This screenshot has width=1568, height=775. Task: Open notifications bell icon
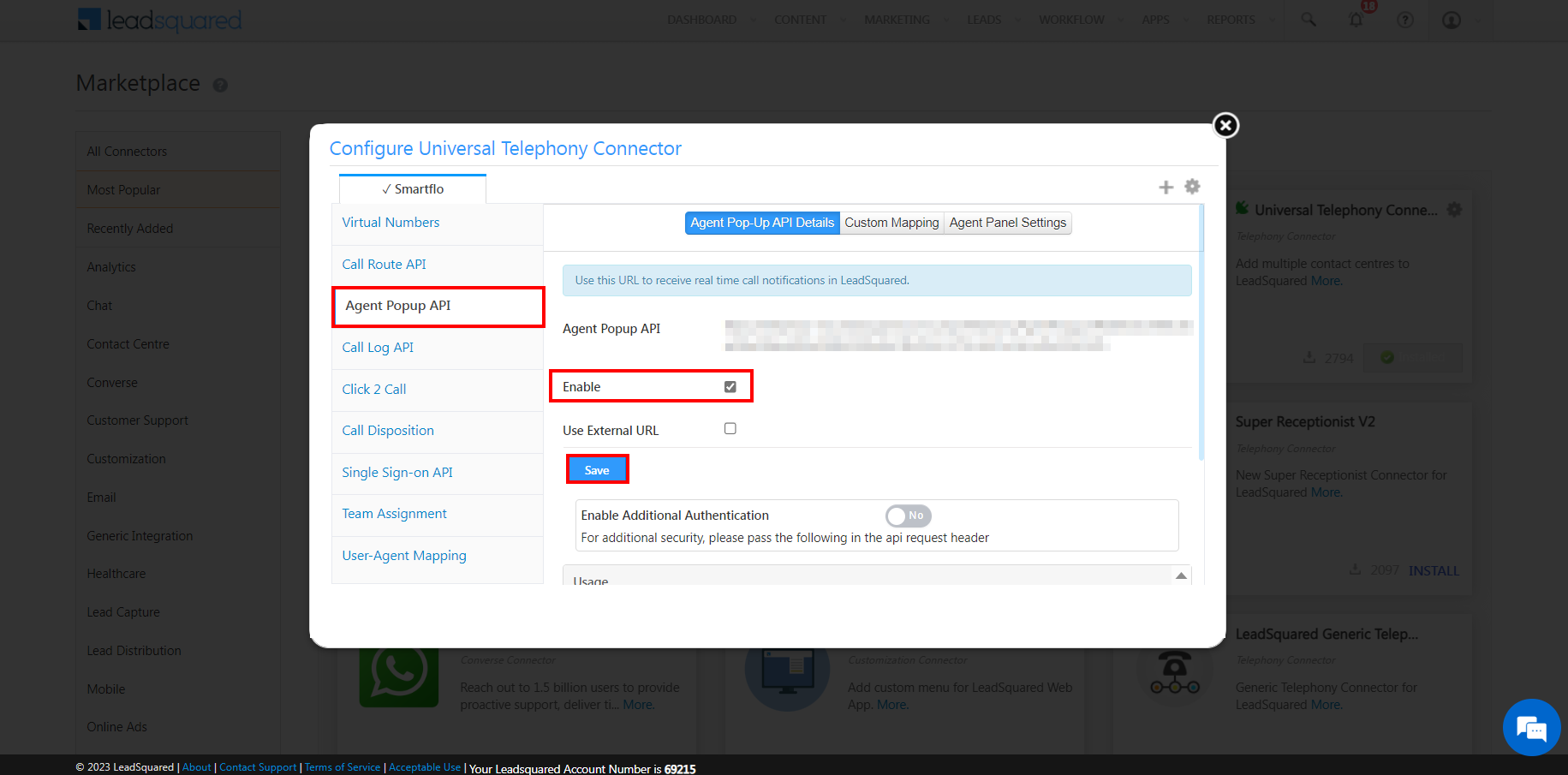click(1356, 19)
